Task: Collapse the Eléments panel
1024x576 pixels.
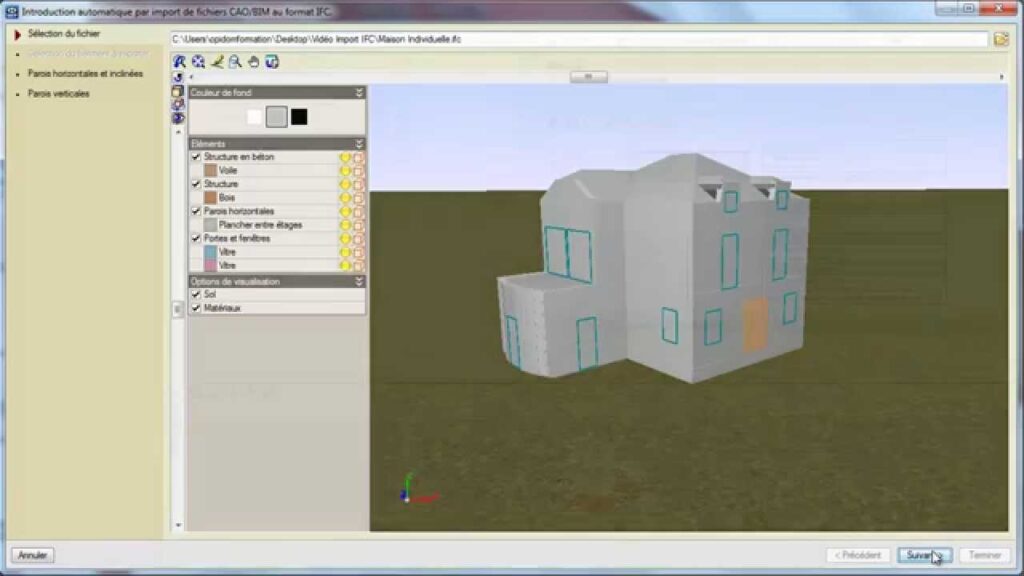Action: (x=359, y=144)
